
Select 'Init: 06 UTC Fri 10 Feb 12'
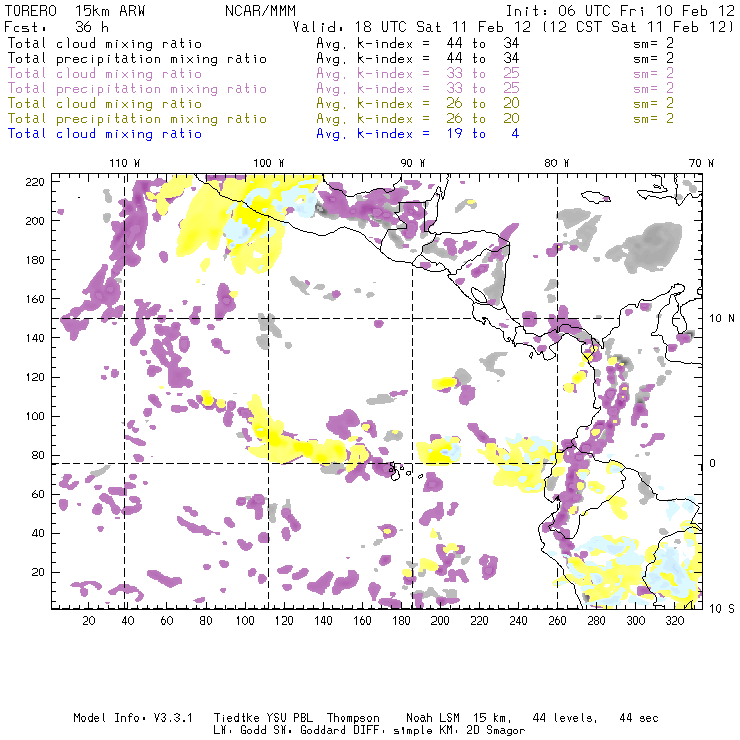pos(619,11)
